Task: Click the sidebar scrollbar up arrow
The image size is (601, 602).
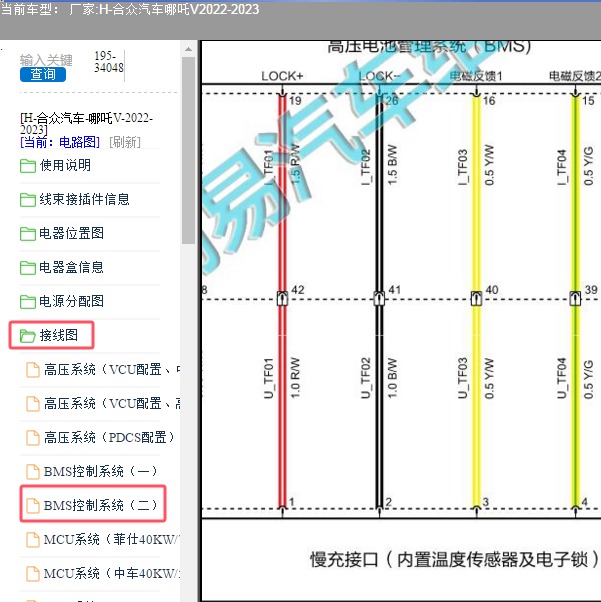Action: pyautogui.click(x=188, y=49)
